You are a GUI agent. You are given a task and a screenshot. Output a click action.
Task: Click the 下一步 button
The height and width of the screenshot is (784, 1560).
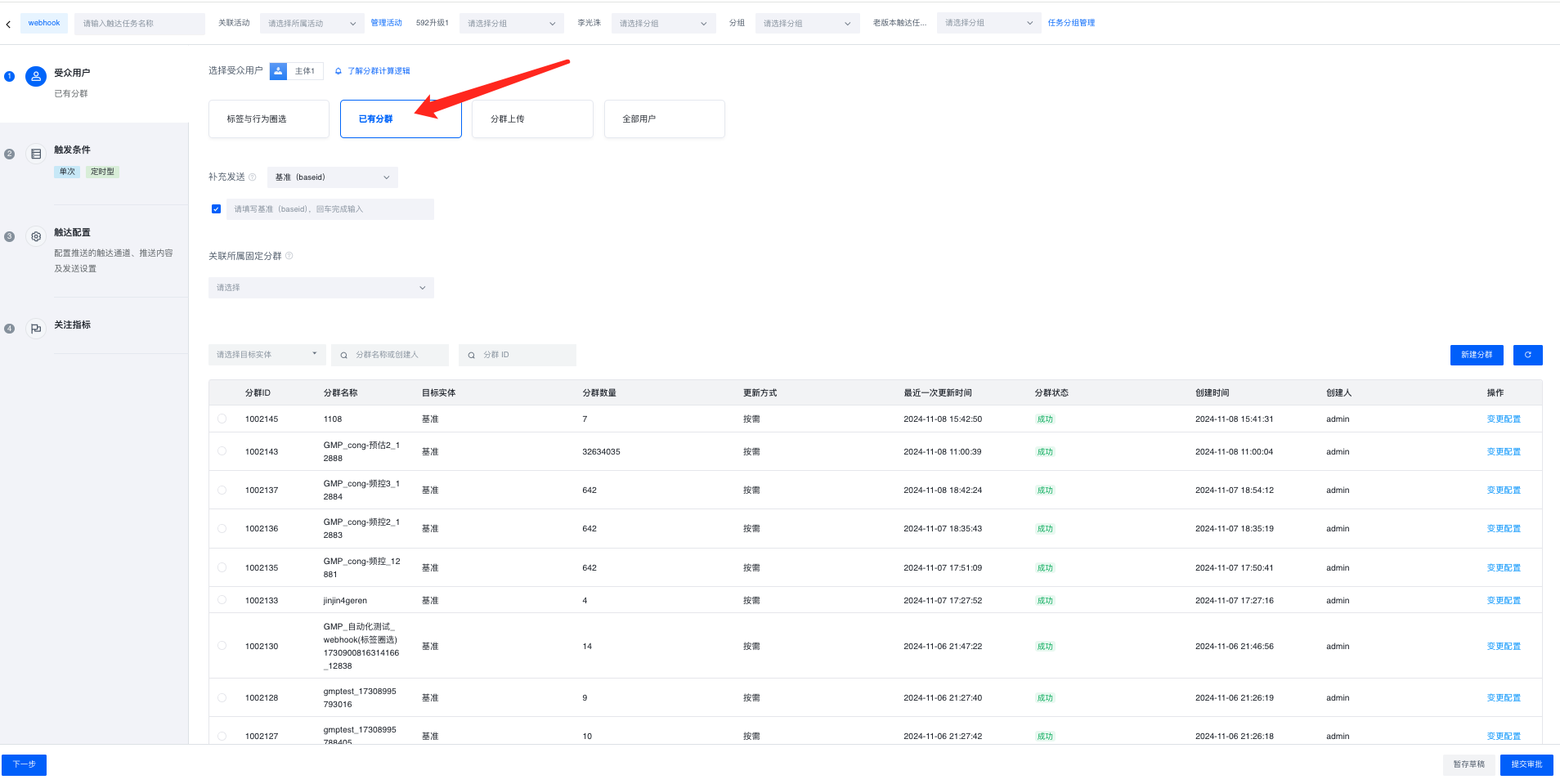click(x=24, y=764)
